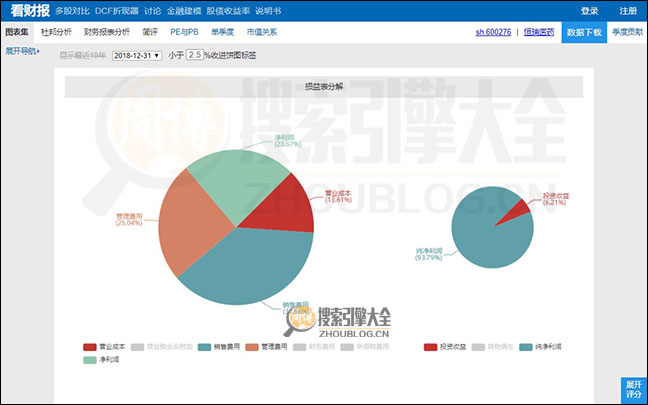This screenshot has height=405, width=648.
Task: Enable the greyed 所得税费用 legend entry
Action: [364, 347]
